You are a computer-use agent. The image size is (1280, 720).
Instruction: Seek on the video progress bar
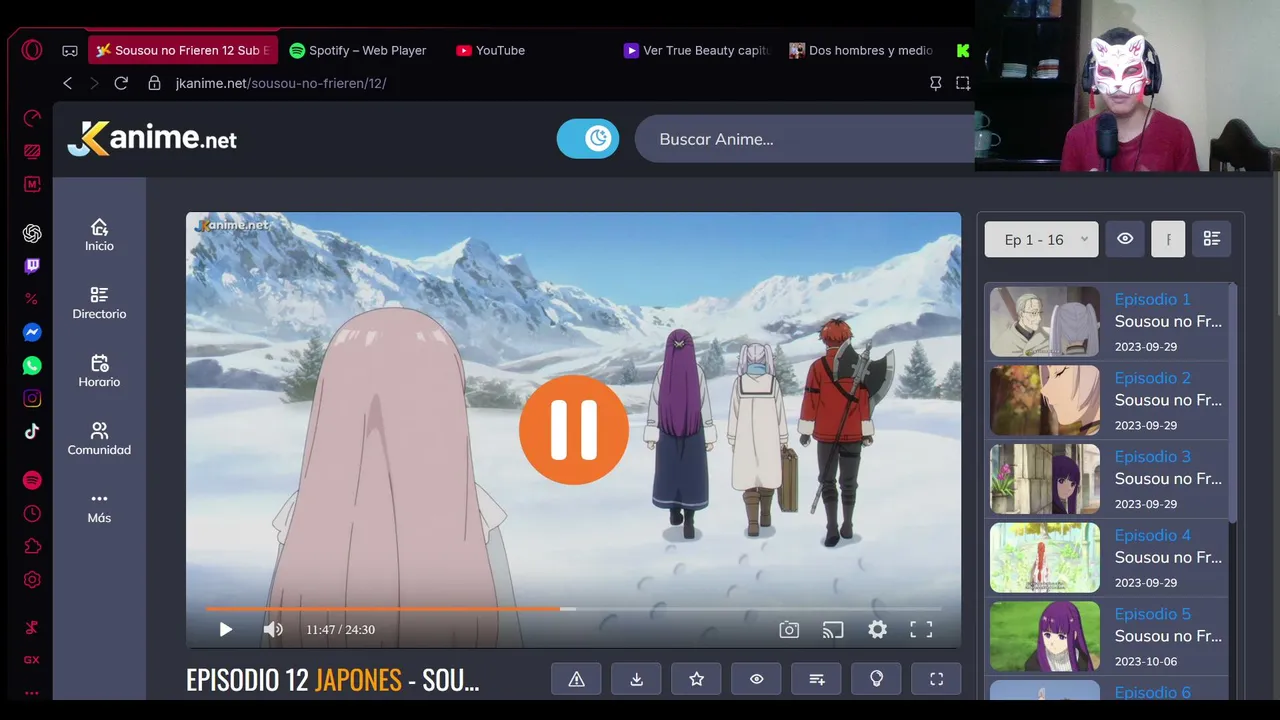[x=573, y=608]
